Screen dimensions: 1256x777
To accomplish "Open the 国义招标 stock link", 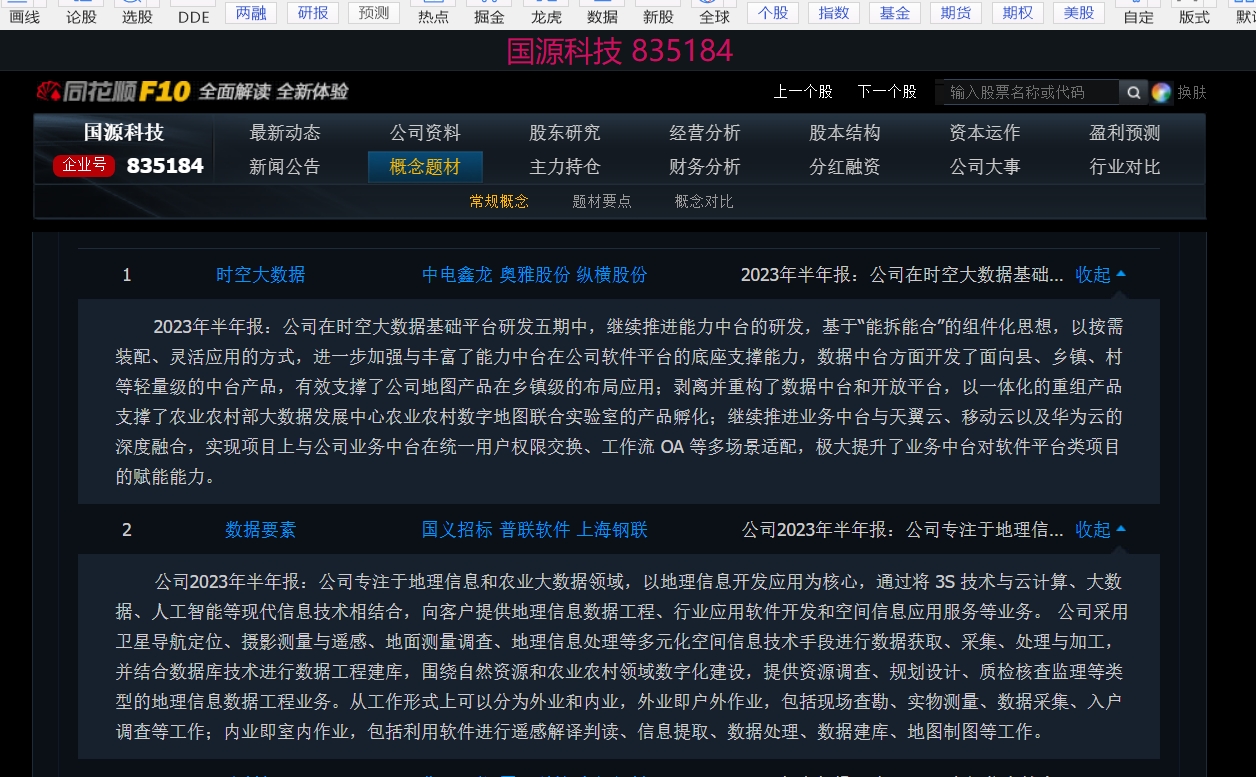I will click(457, 530).
